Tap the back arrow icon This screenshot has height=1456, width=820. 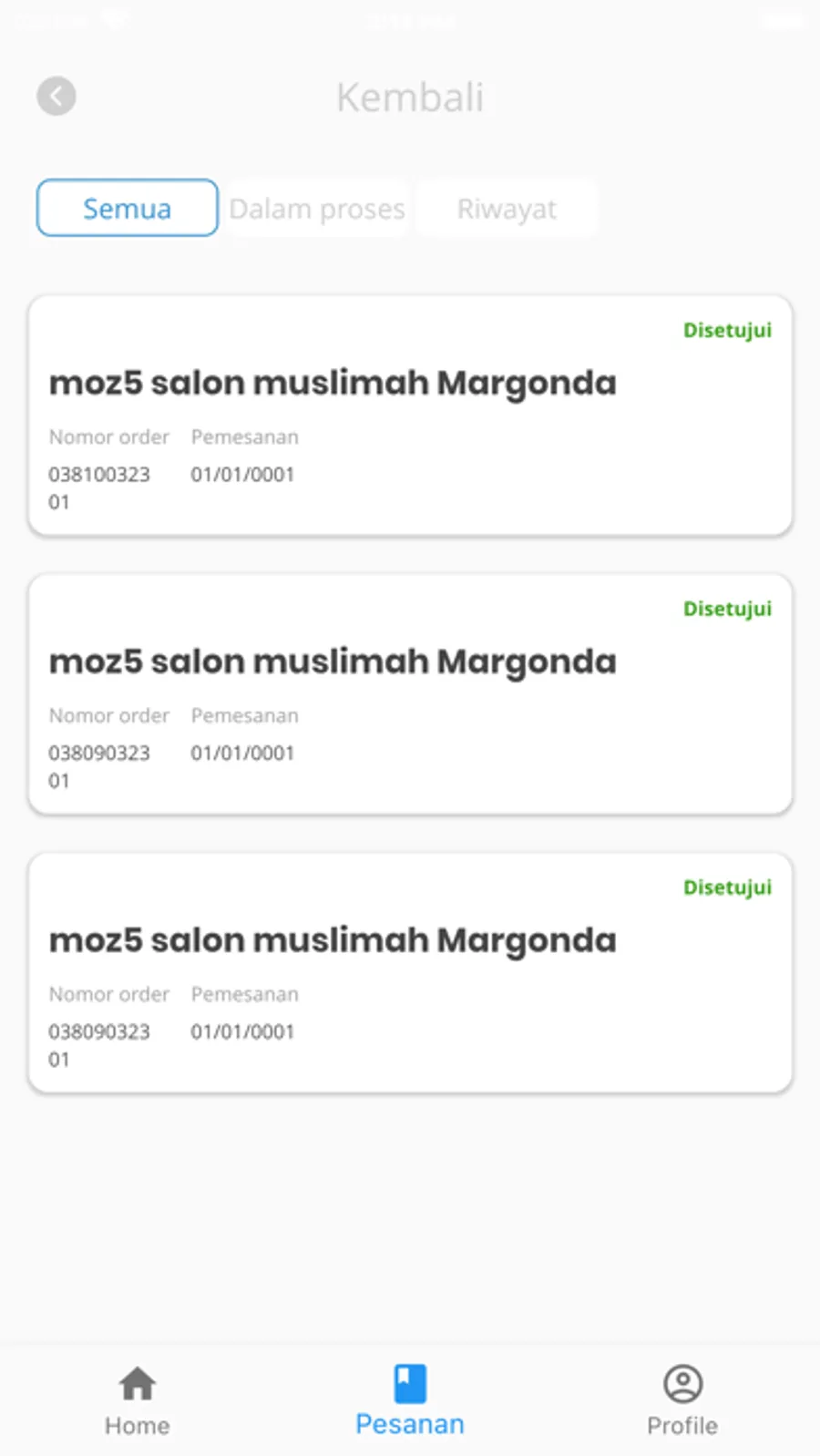56,96
